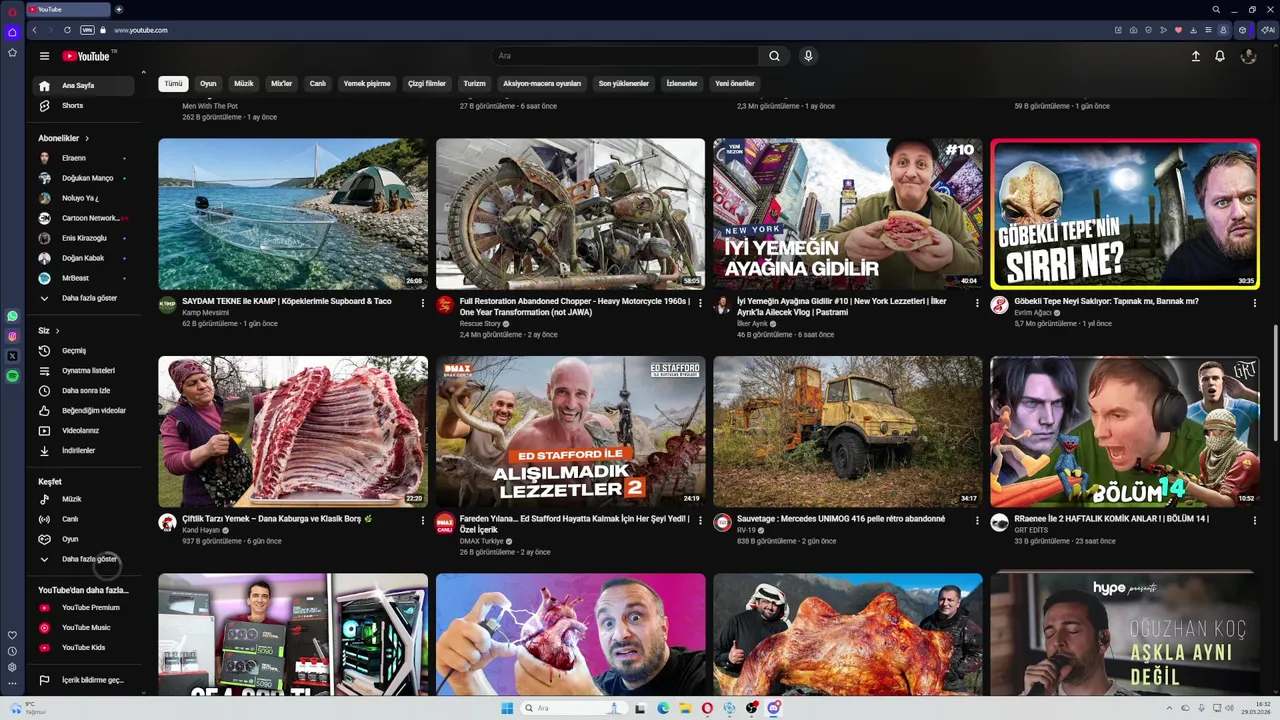This screenshot has width=1280, height=720.
Task: Open the Elraenn subscription channel
Action: point(83,158)
